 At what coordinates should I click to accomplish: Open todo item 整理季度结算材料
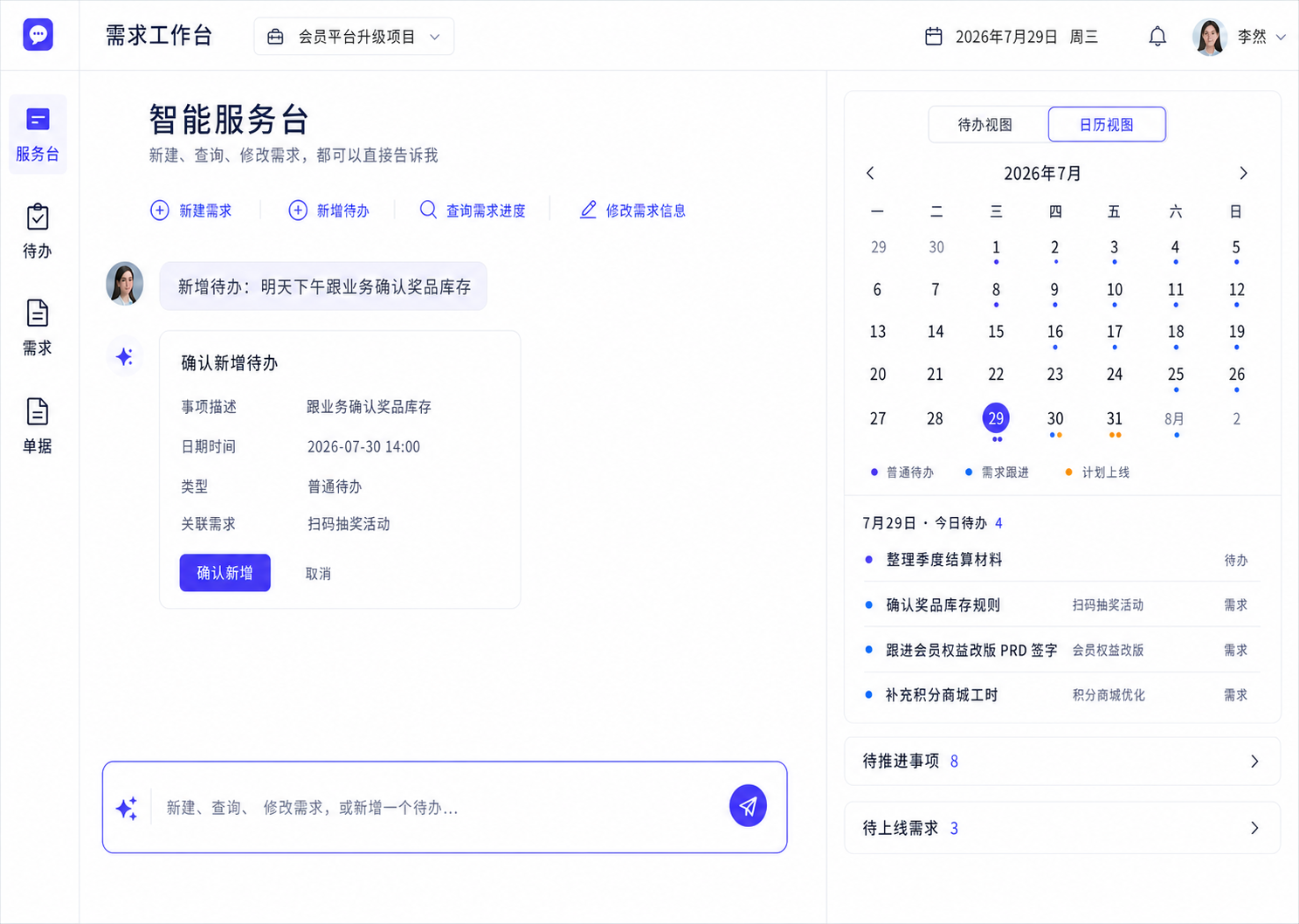(1062, 560)
